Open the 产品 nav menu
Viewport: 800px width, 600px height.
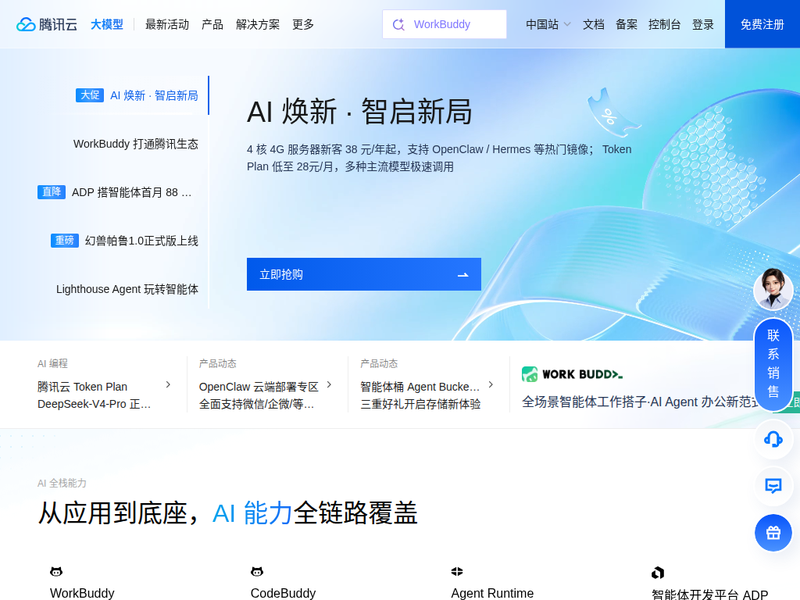click(212, 24)
